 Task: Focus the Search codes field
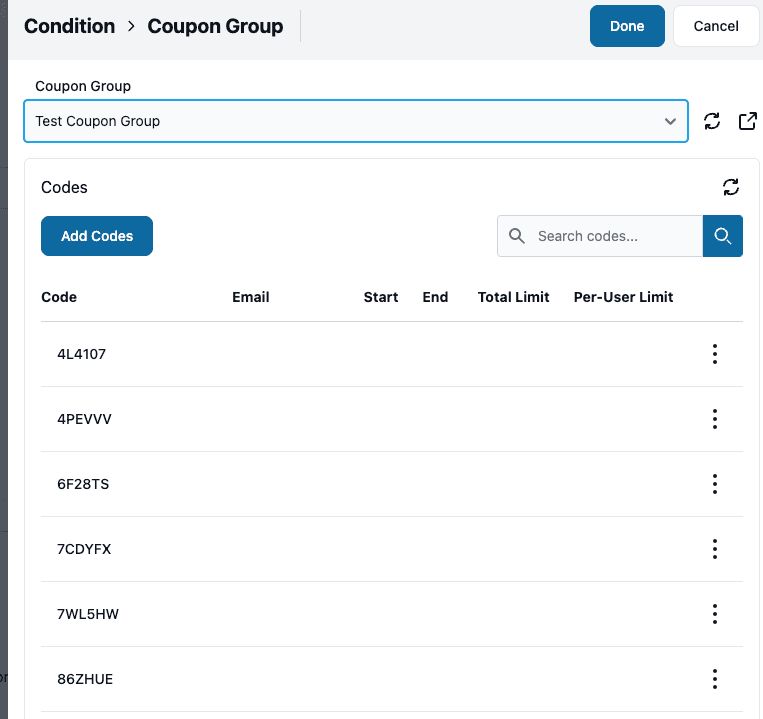[x=600, y=236]
